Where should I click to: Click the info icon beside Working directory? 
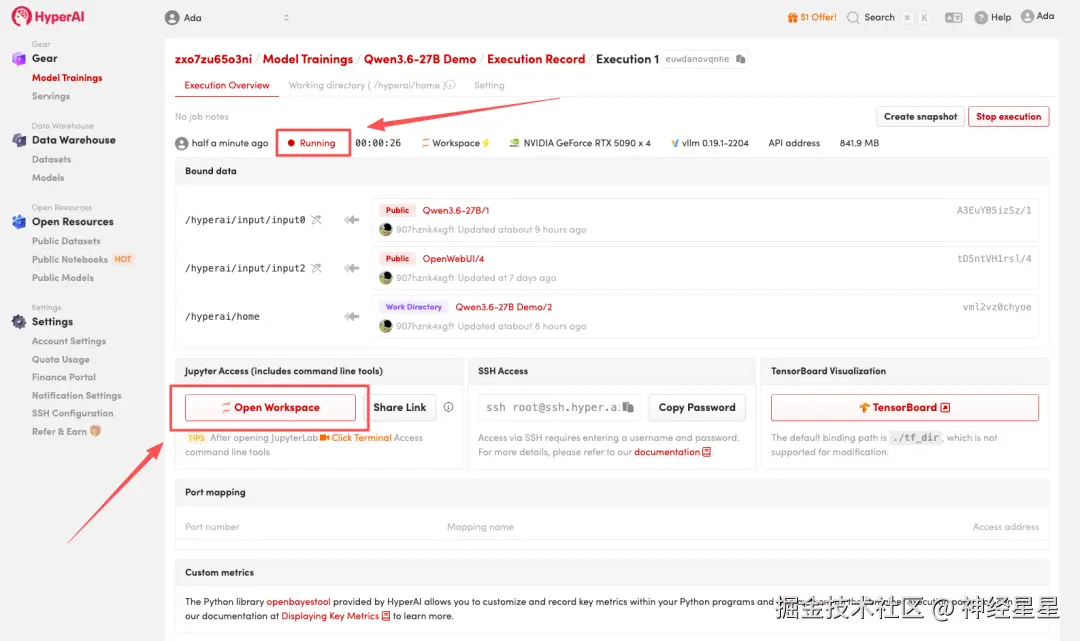tap(450, 85)
